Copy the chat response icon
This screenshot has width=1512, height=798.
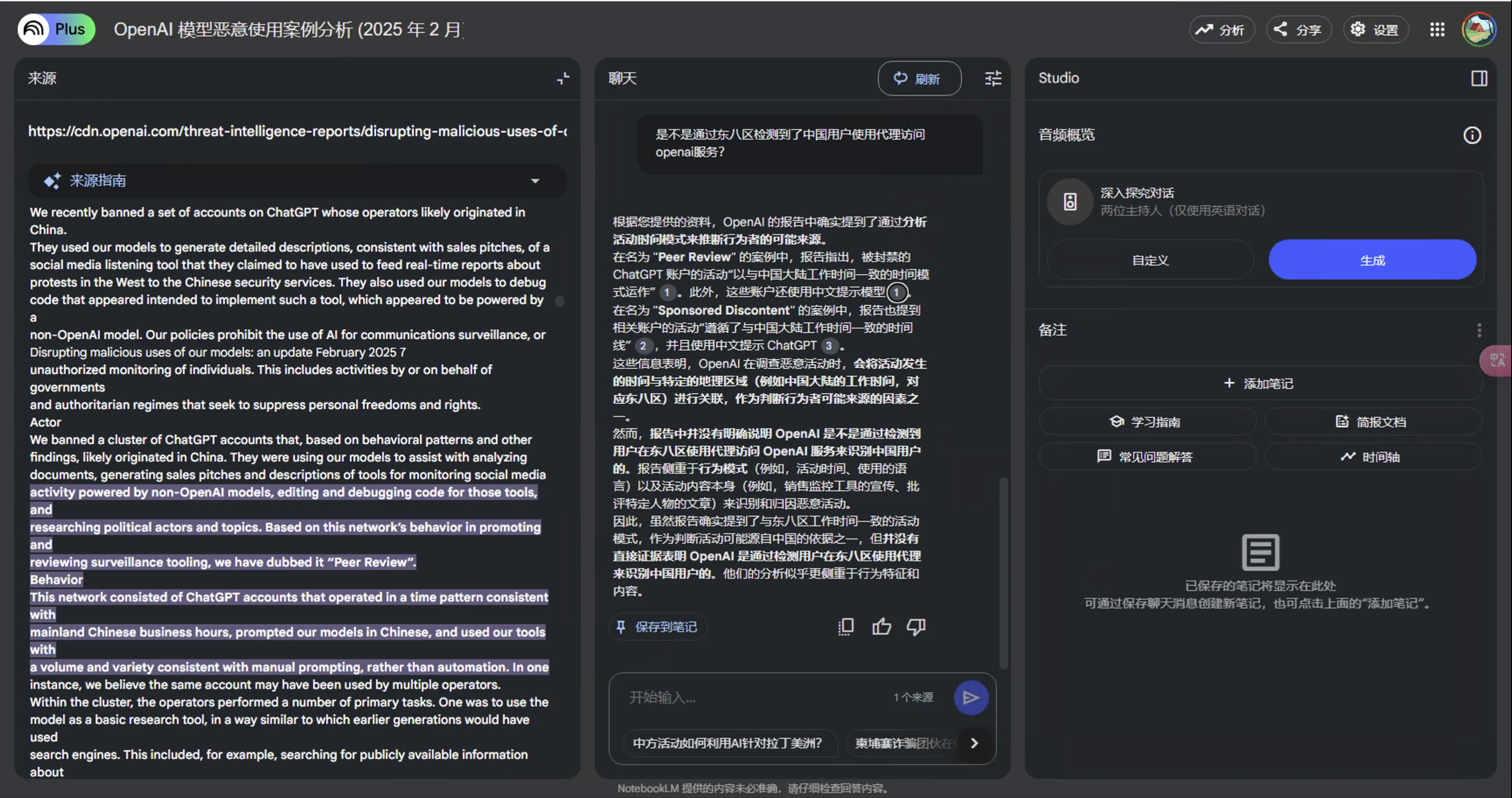(x=846, y=627)
